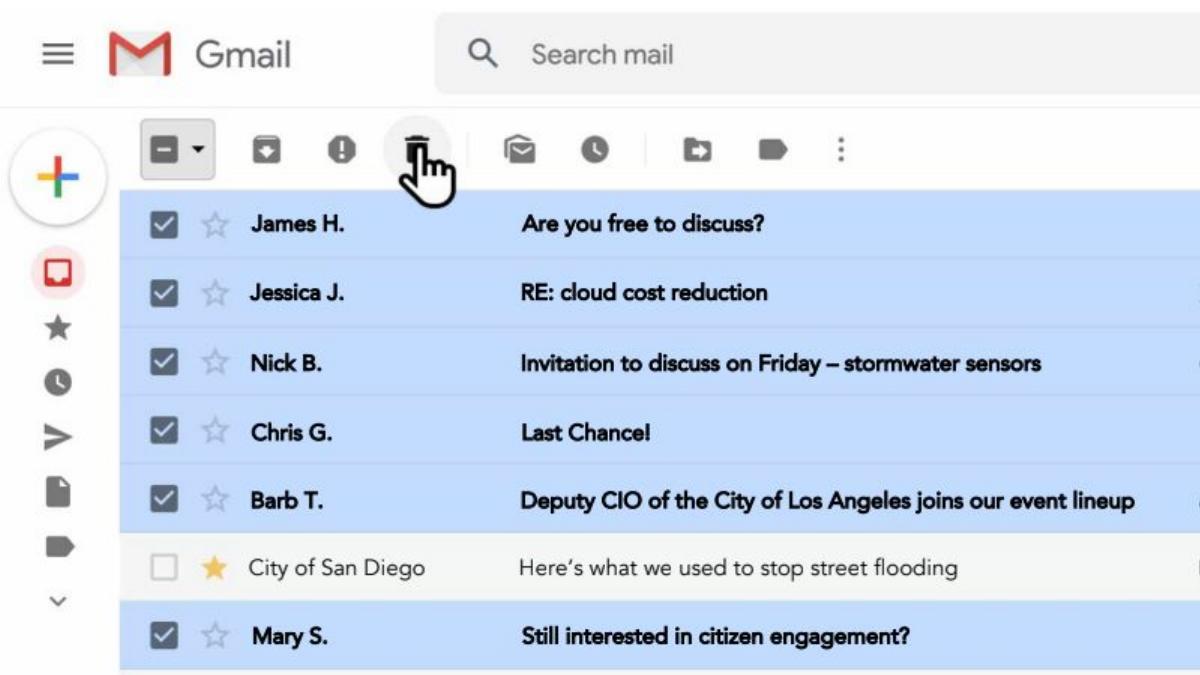The height and width of the screenshot is (675, 1200).
Task: Click the search magnifier icon
Action: coord(483,54)
